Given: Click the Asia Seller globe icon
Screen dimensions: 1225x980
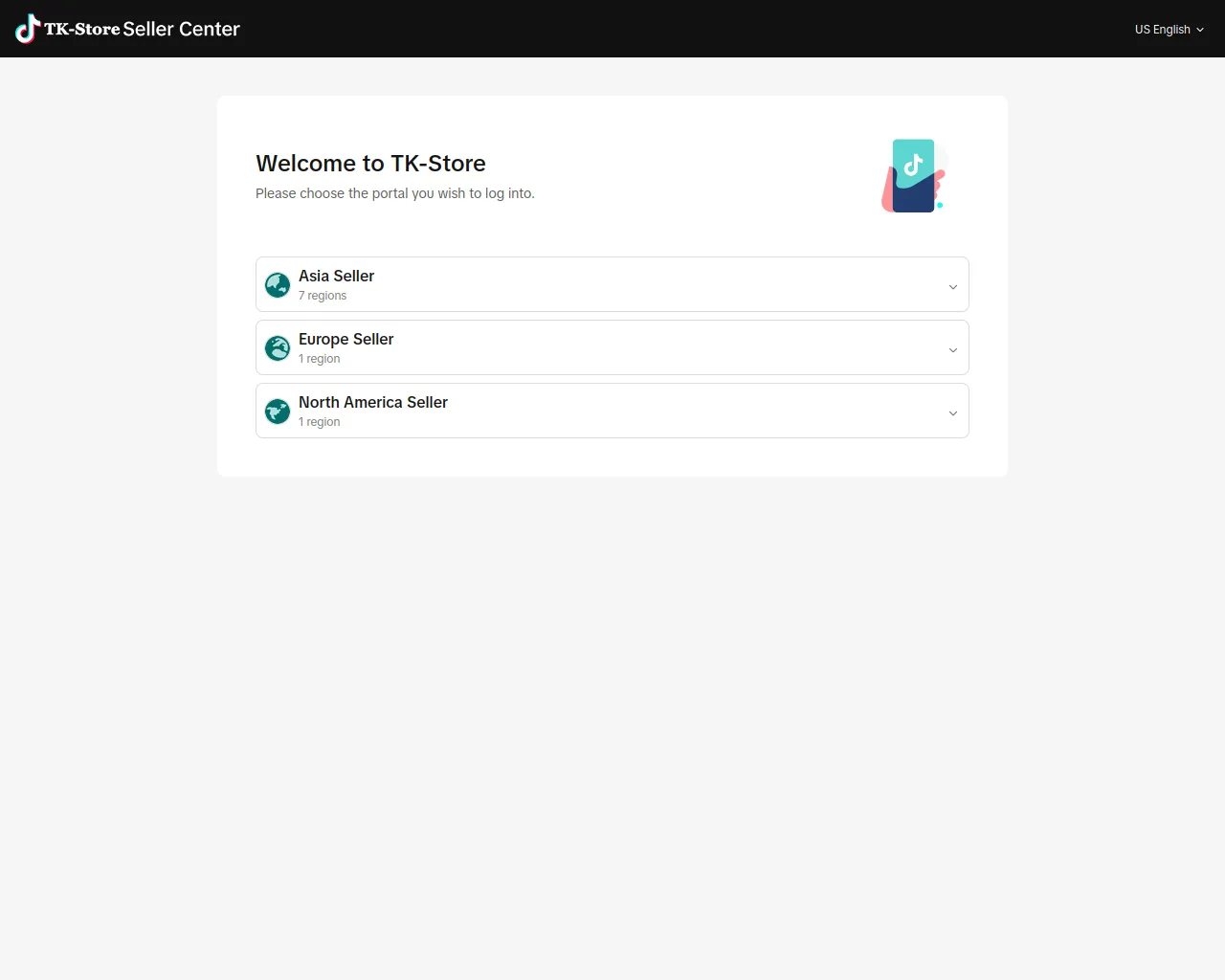Looking at the screenshot, I should [278, 285].
